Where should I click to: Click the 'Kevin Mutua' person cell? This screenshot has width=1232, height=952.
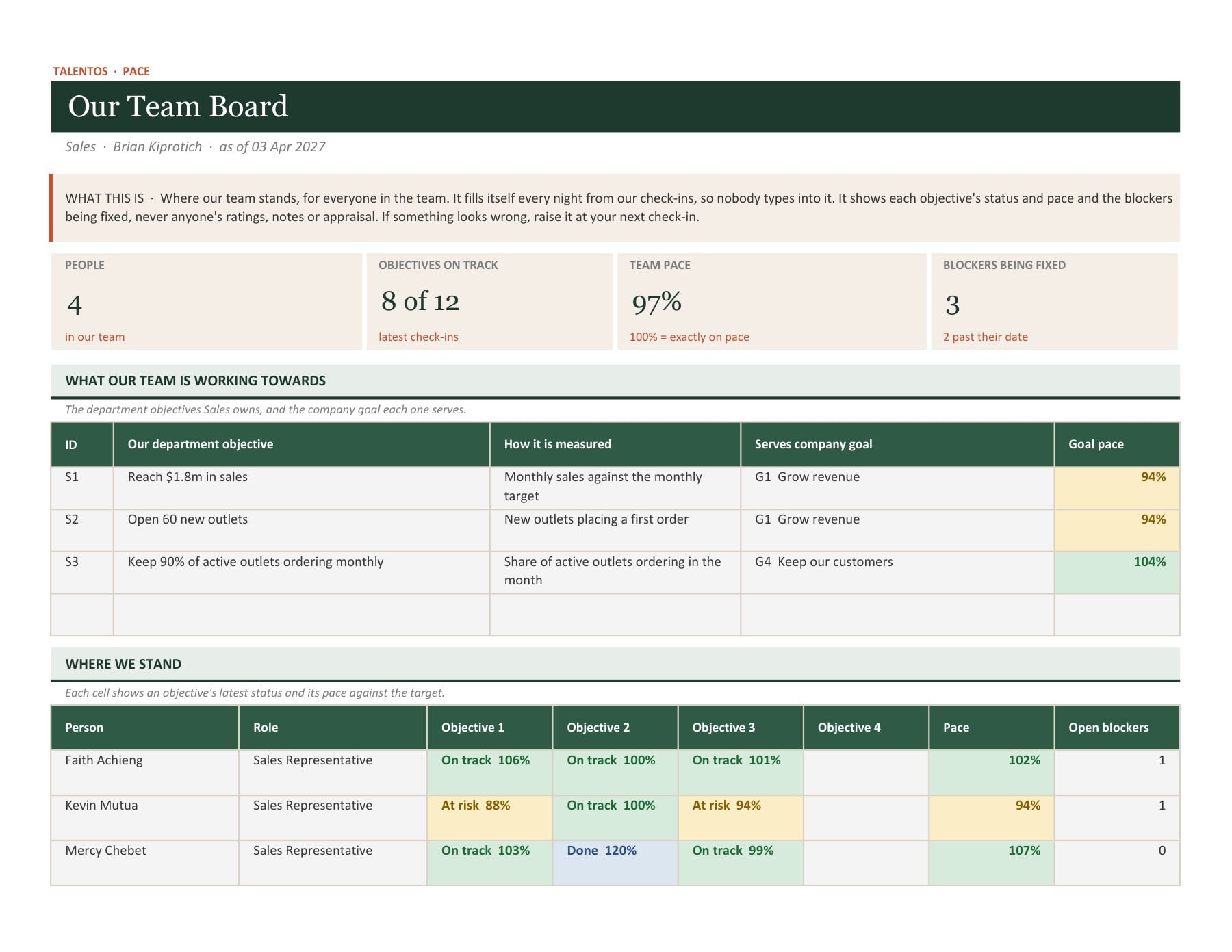(x=145, y=818)
